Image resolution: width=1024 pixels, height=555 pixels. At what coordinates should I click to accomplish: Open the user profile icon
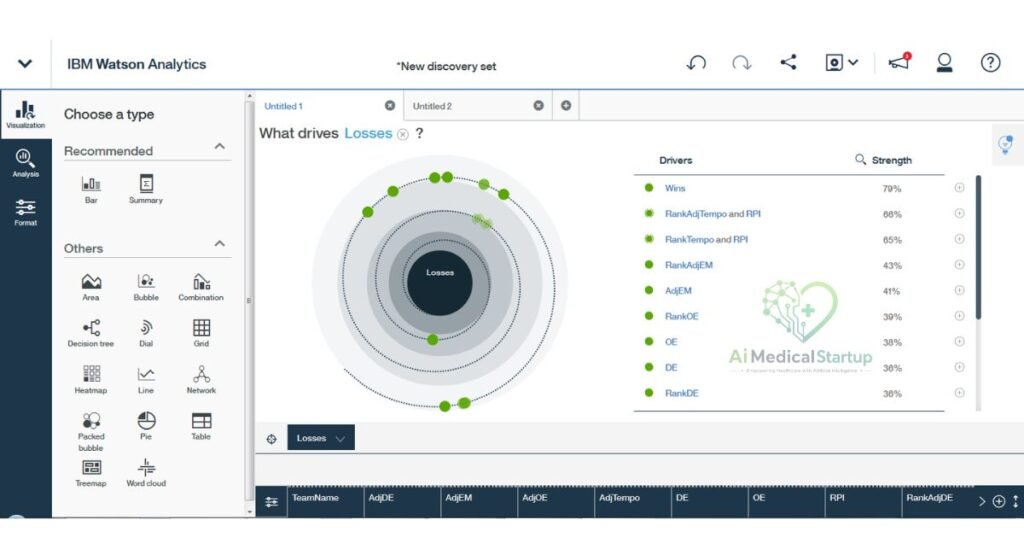coord(944,63)
